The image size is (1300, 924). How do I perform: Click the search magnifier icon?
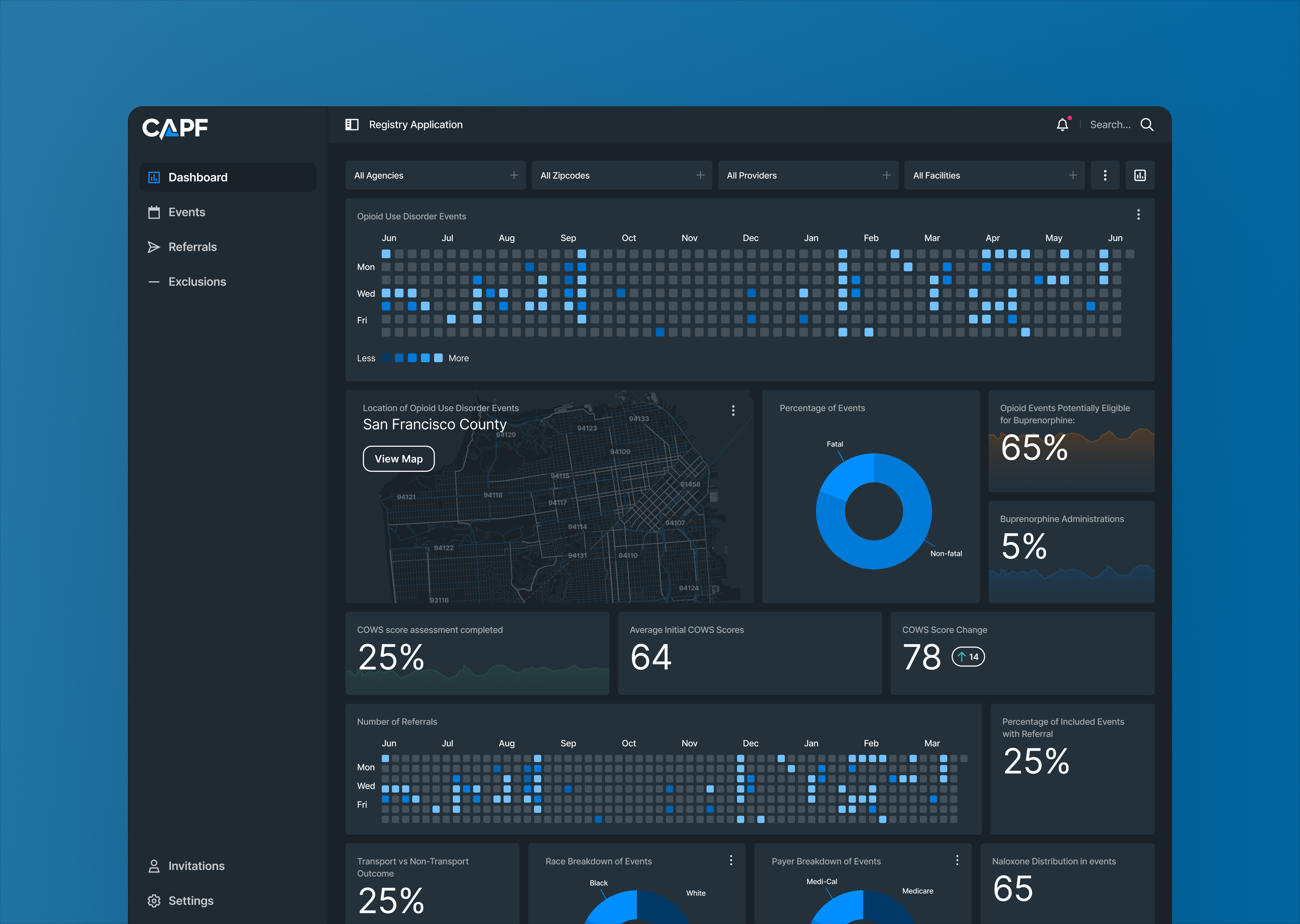[1148, 124]
